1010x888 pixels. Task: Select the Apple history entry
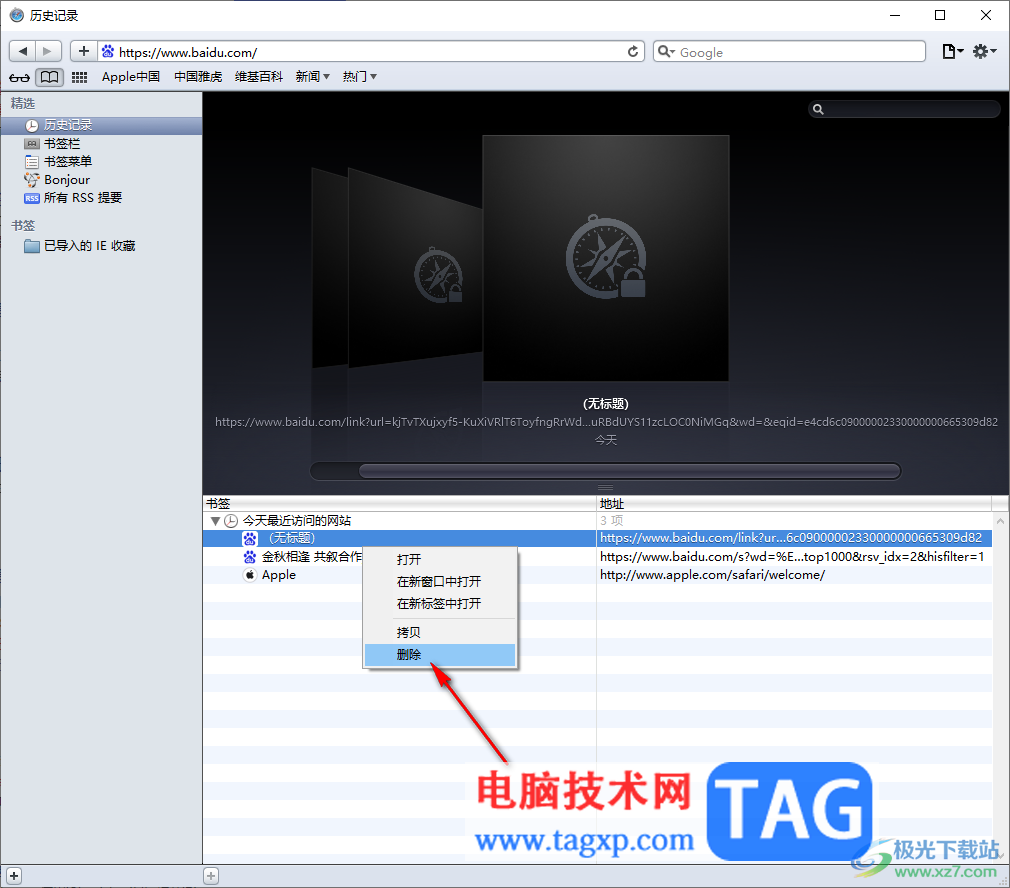coord(278,574)
